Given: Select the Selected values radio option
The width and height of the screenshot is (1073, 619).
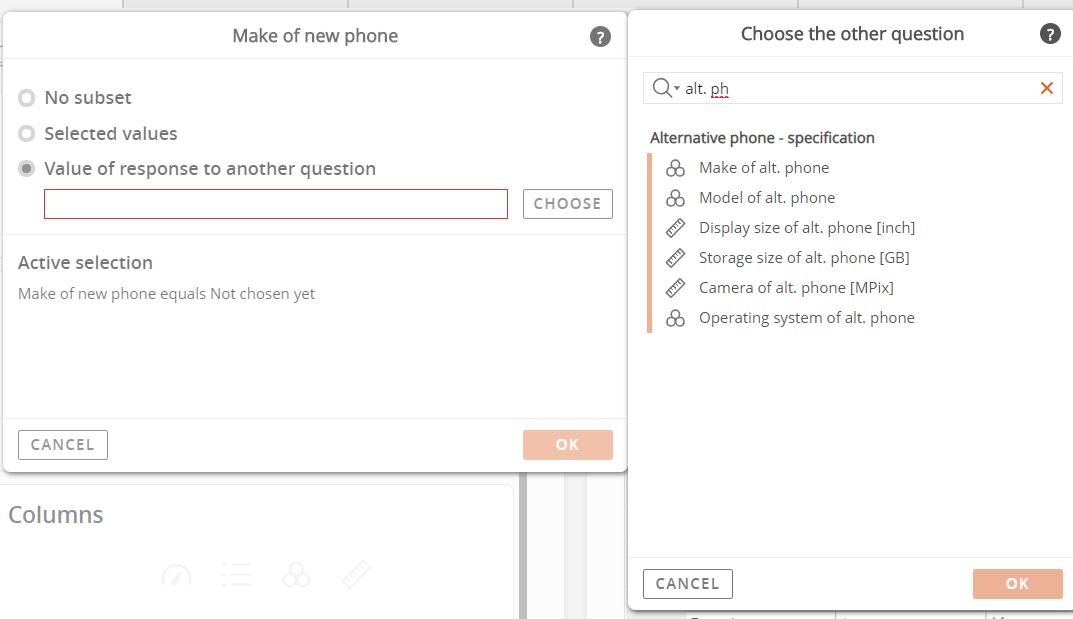Looking at the screenshot, I should coord(27,133).
